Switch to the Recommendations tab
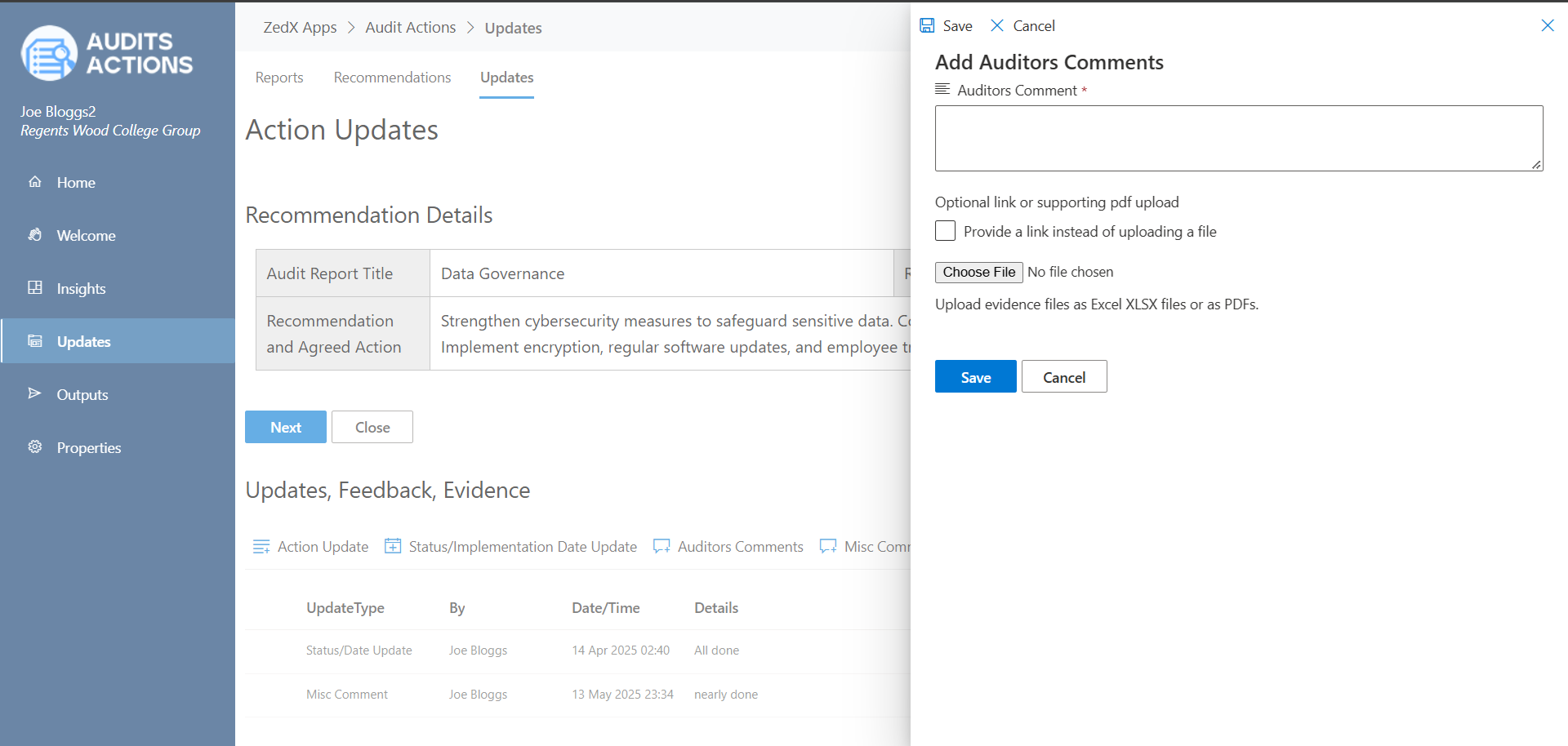The image size is (1568, 746). 392,78
